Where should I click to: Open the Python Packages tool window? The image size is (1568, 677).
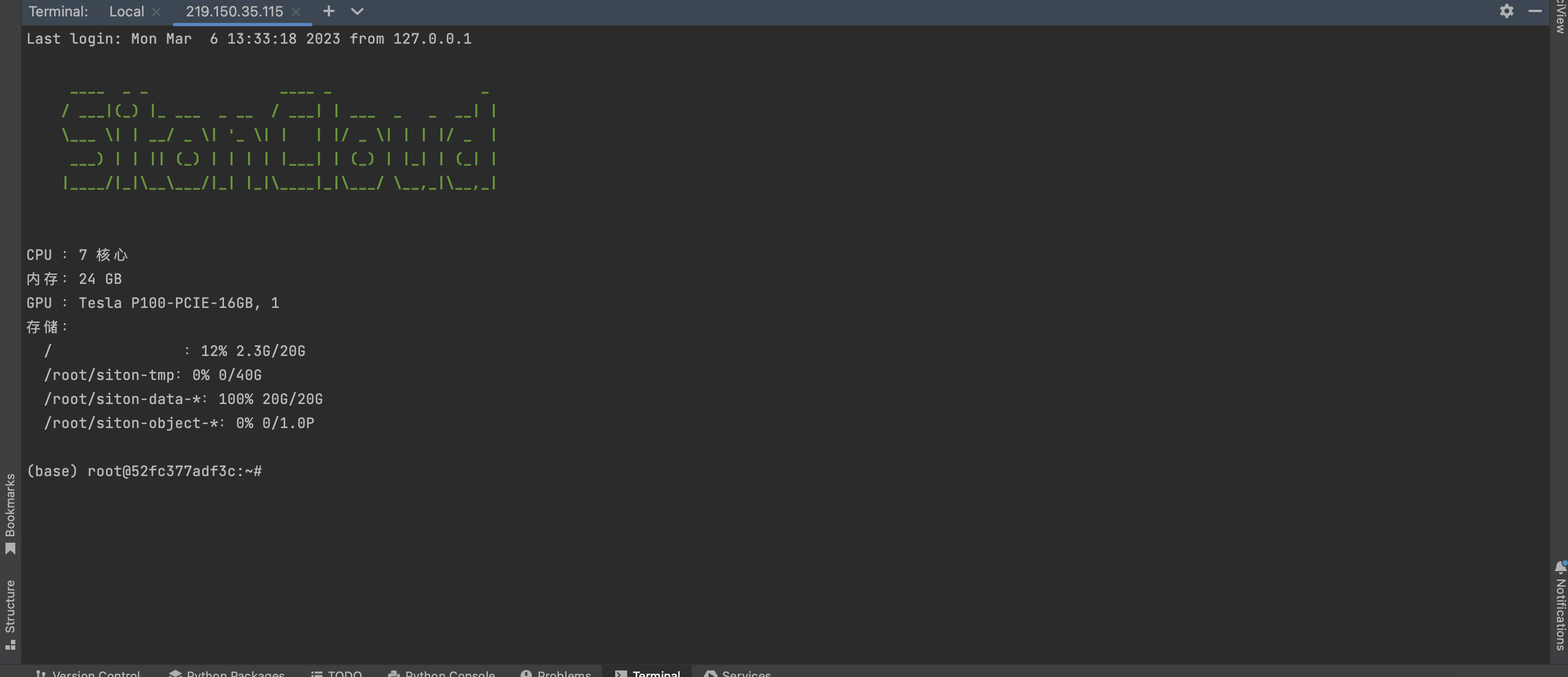tap(226, 673)
